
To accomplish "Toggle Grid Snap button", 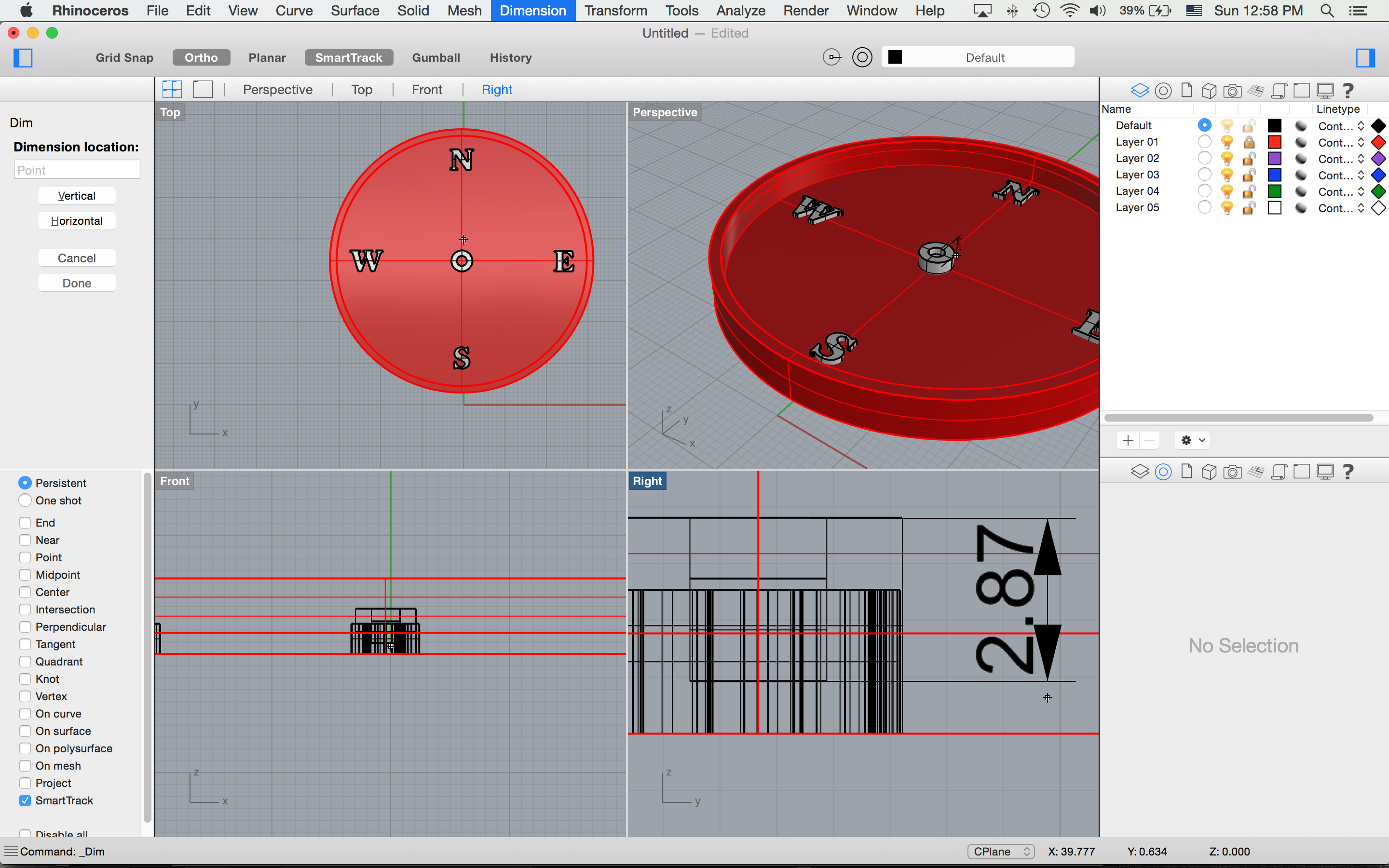I will 124,57.
